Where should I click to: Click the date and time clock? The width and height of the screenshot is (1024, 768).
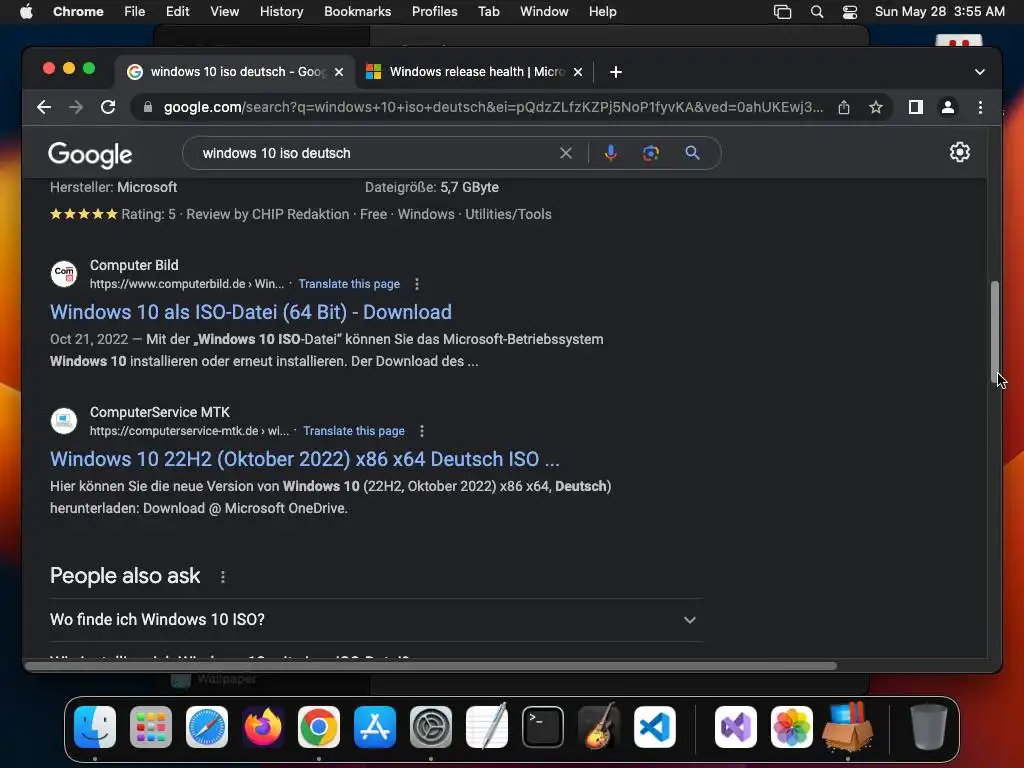(x=939, y=11)
